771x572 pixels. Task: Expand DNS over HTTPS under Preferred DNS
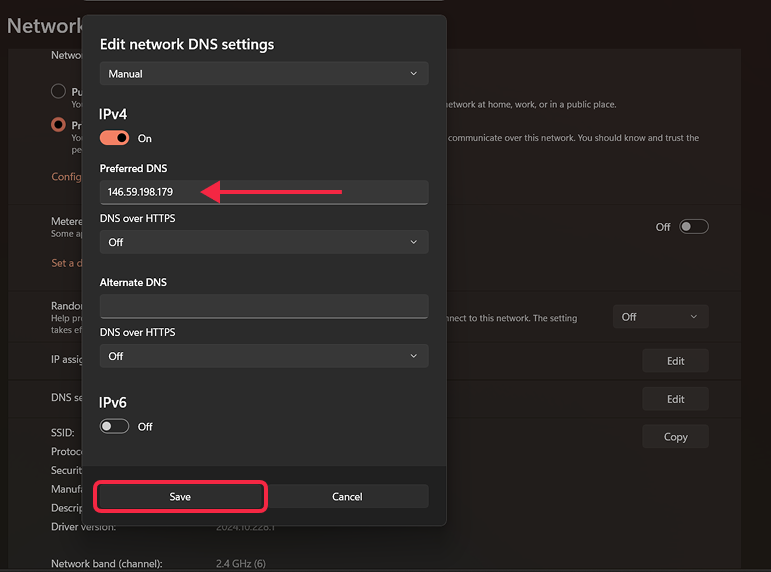[x=263, y=242]
